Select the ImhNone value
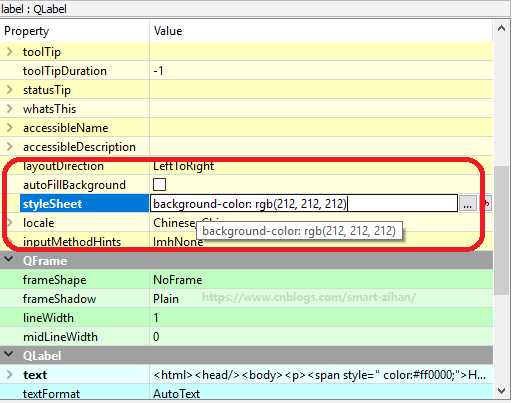 tap(178, 242)
